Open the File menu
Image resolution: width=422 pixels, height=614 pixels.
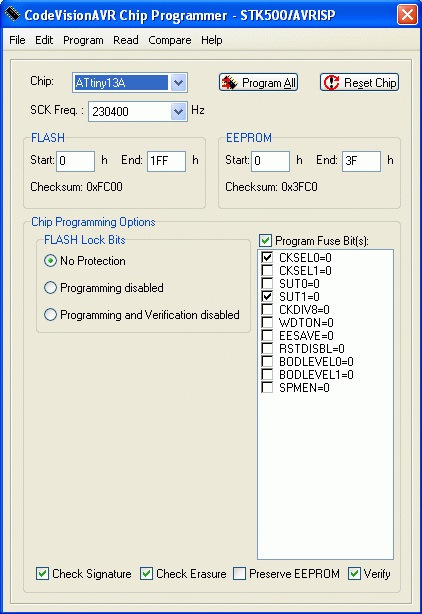tap(17, 40)
